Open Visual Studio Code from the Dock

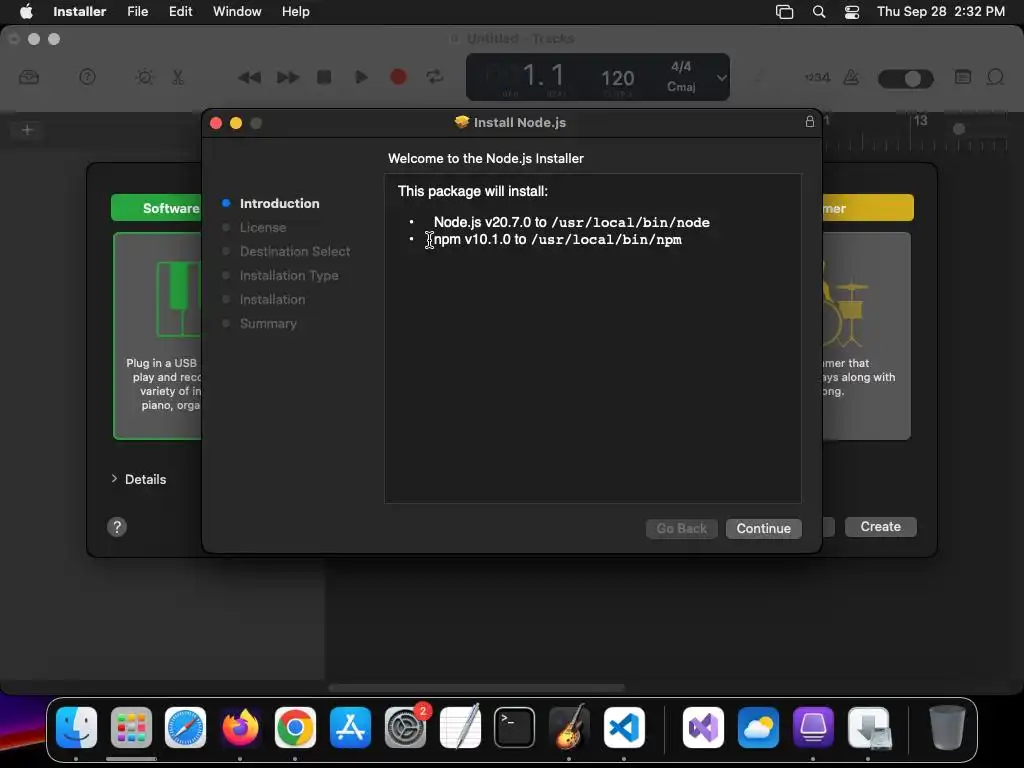pos(624,727)
